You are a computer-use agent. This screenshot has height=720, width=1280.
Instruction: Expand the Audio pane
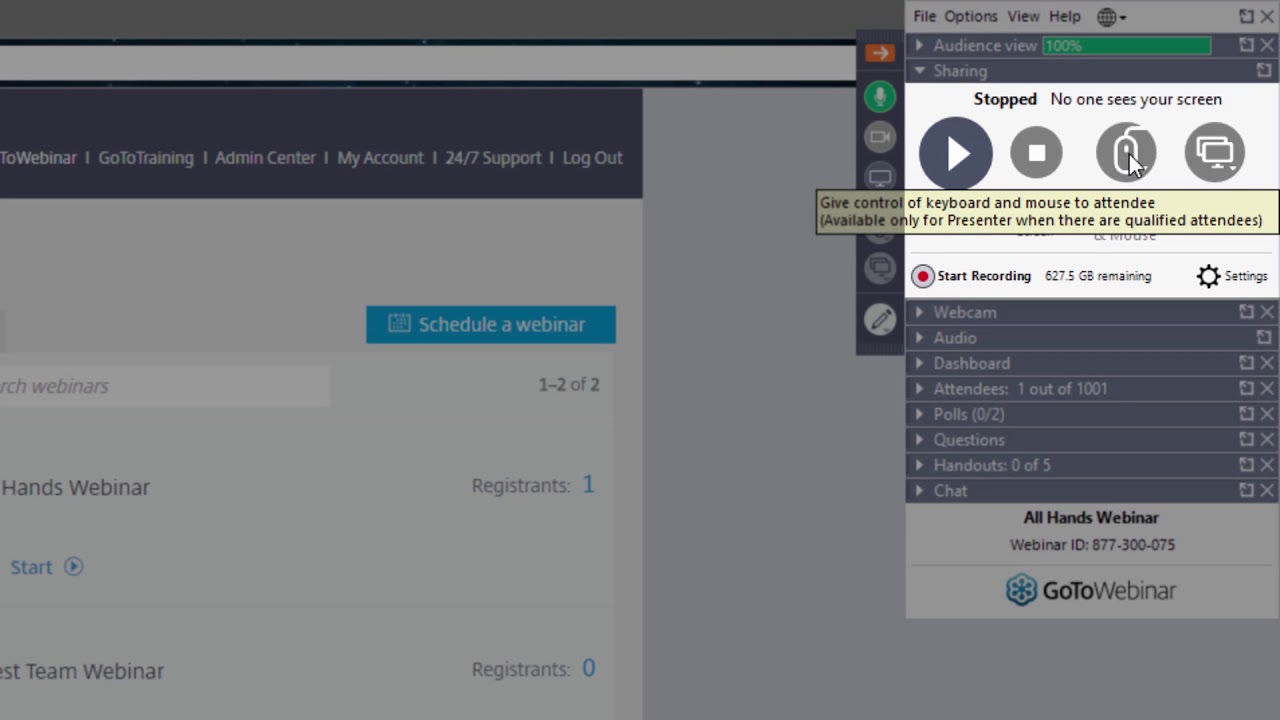(x=919, y=338)
